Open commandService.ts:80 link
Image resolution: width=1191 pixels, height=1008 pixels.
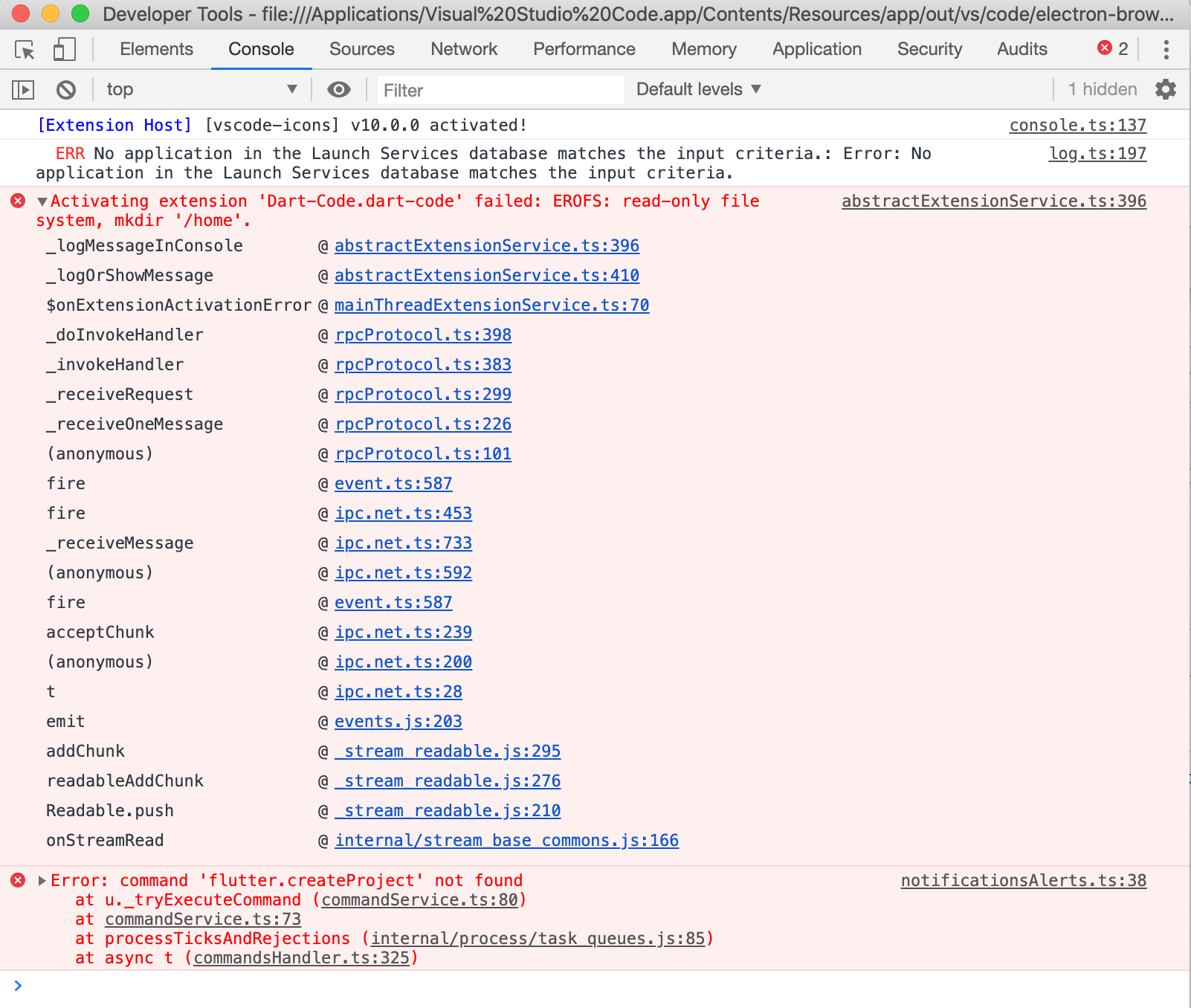click(419, 899)
